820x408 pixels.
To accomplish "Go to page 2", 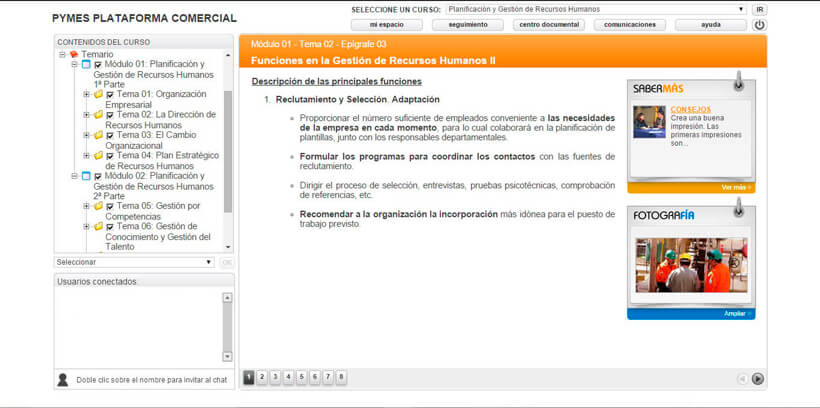I will click(x=262, y=377).
